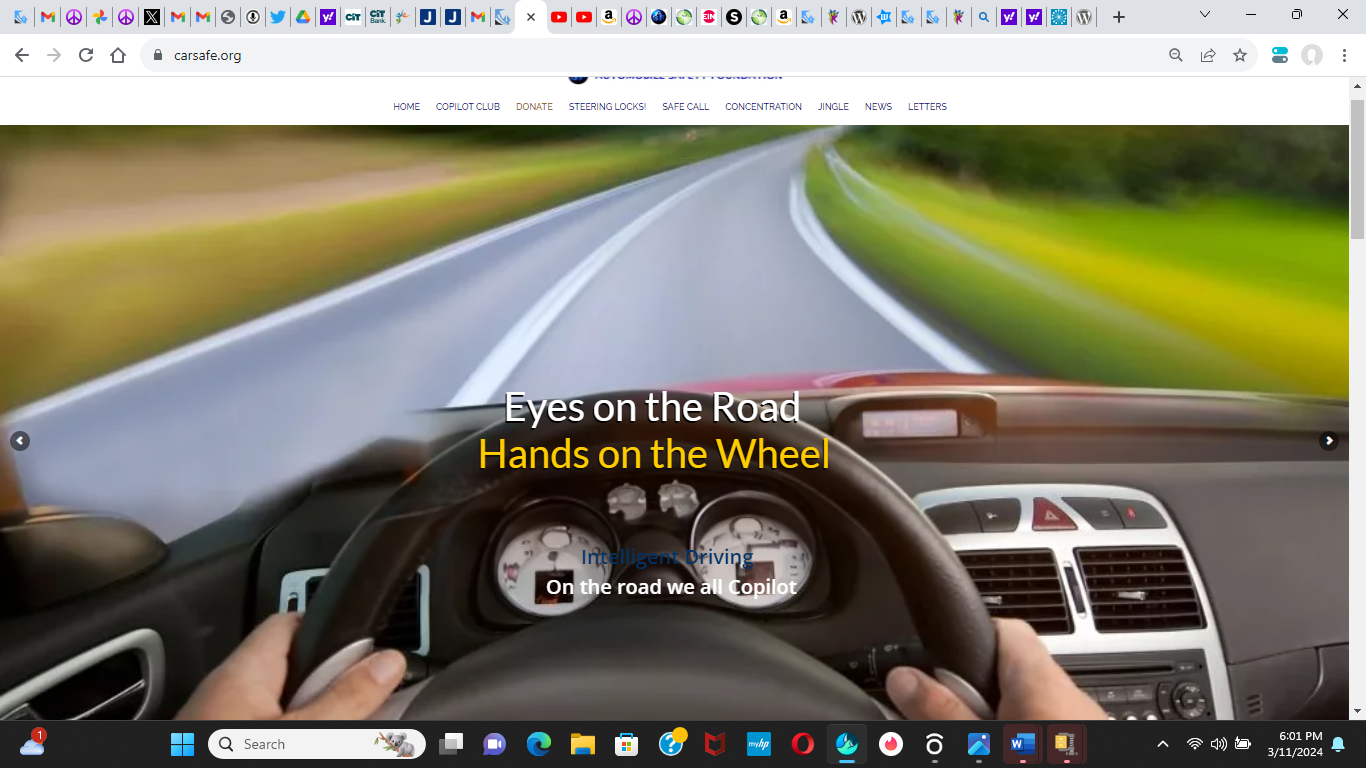Go back to the previous page
The width and height of the screenshot is (1366, 768).
tap(22, 56)
